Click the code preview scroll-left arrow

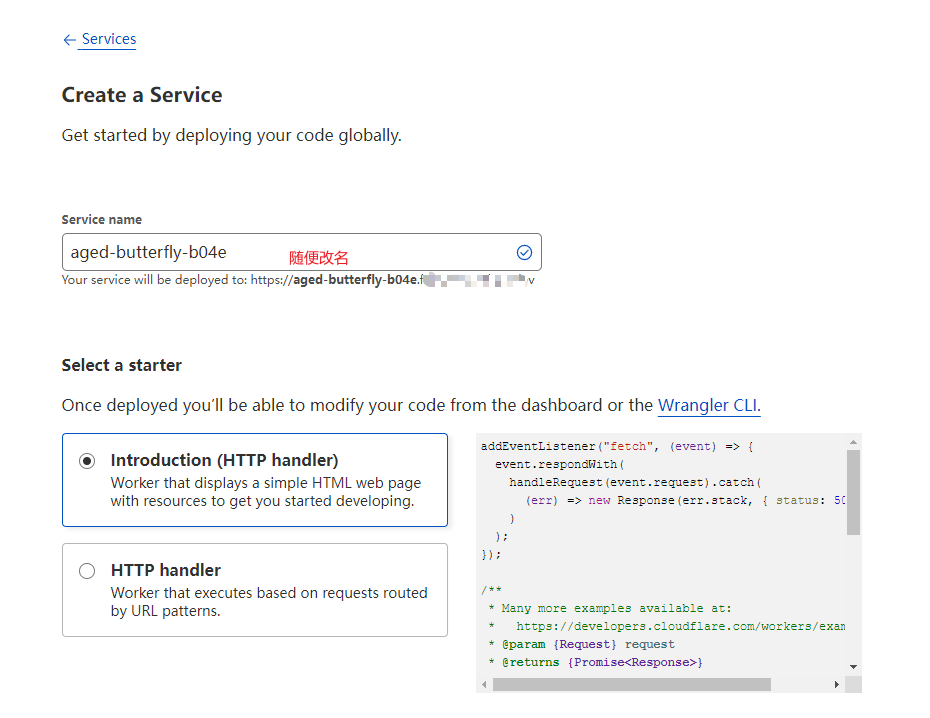(x=485, y=685)
